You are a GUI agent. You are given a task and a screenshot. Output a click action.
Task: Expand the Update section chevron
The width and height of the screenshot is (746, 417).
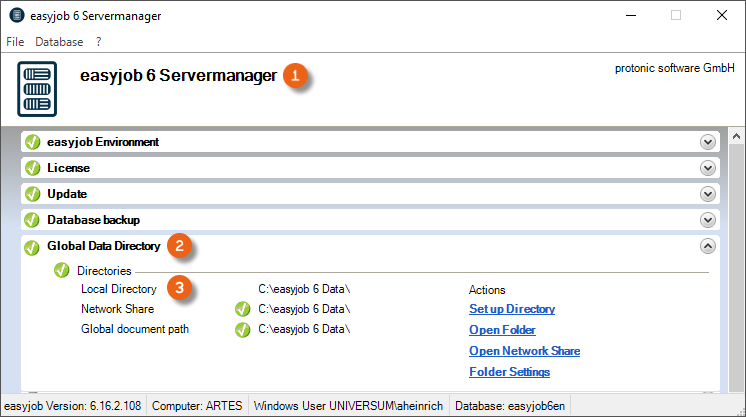708,194
